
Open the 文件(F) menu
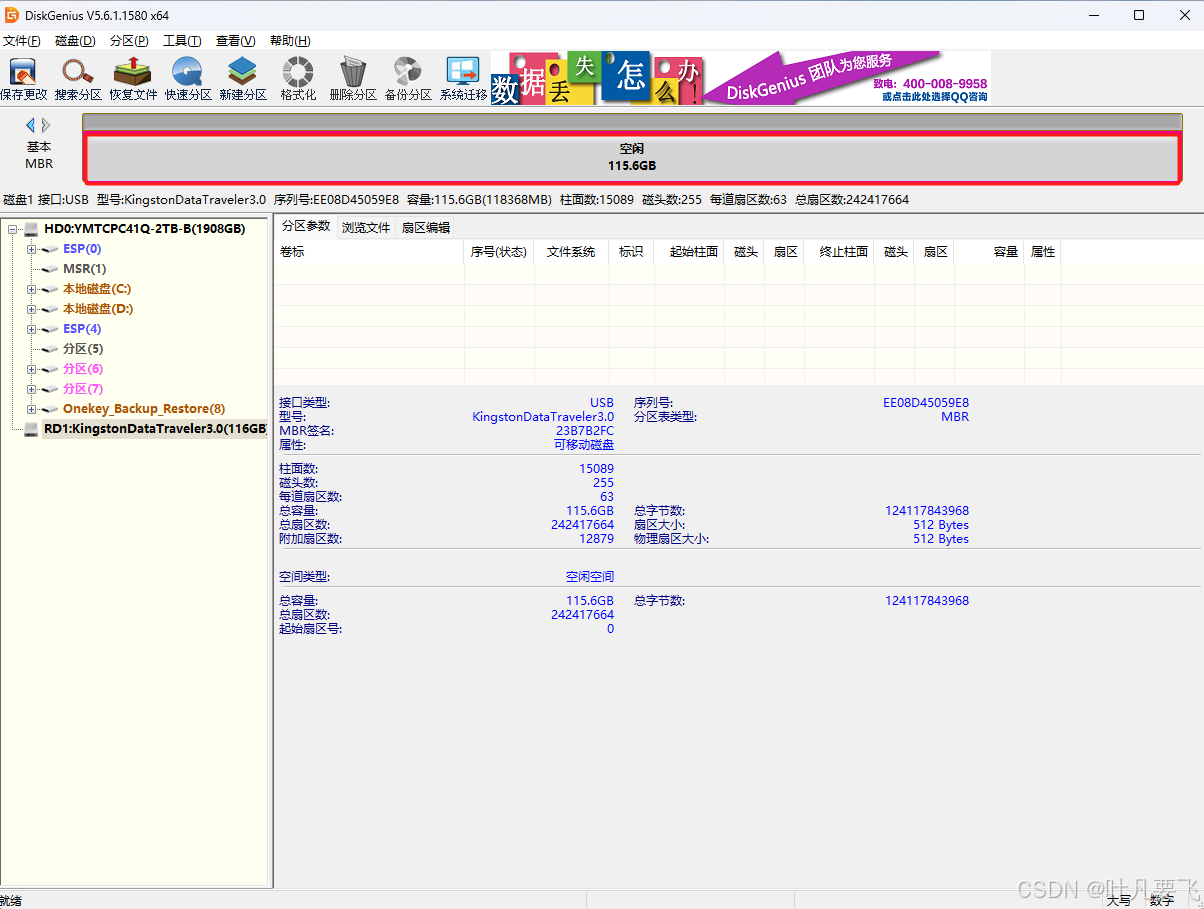tap(22, 41)
